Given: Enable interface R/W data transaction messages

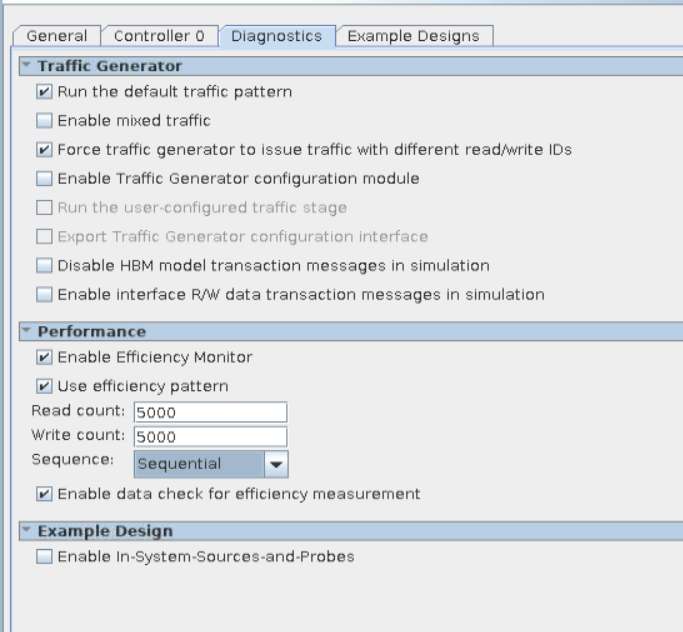Looking at the screenshot, I should coord(44,295).
